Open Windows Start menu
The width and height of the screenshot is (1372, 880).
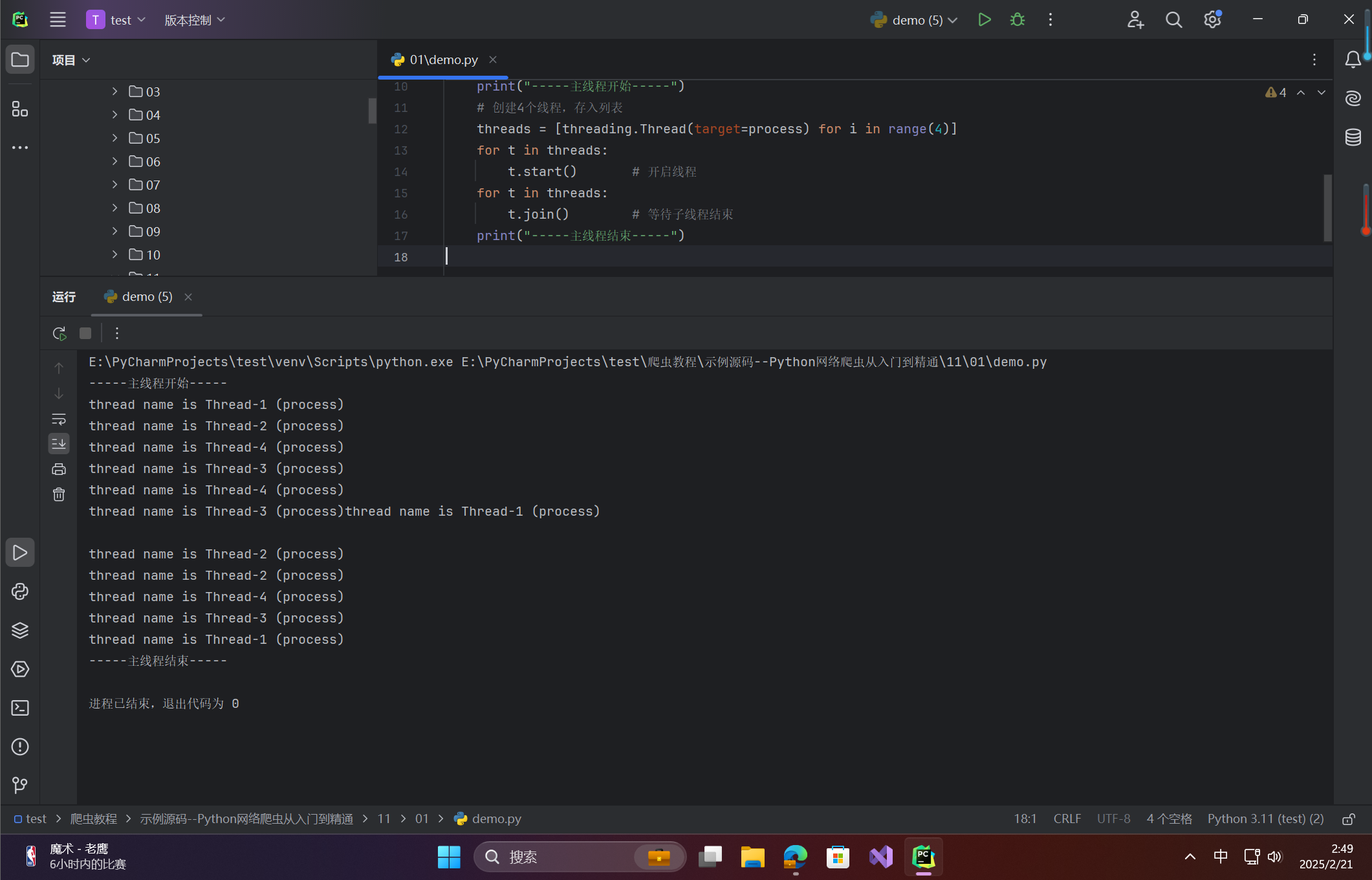point(449,857)
